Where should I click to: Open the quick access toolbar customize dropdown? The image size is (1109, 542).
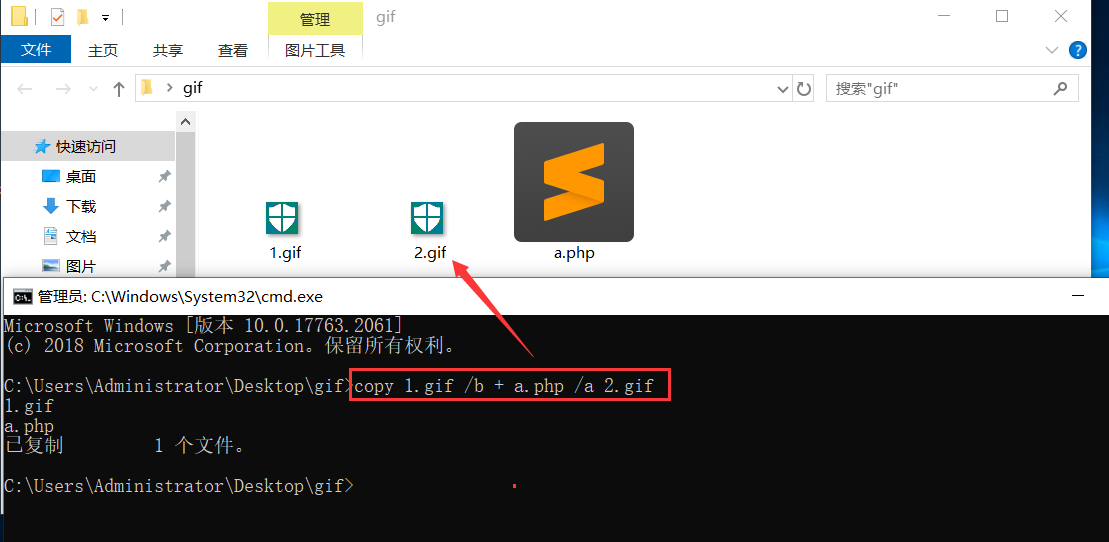click(x=105, y=18)
